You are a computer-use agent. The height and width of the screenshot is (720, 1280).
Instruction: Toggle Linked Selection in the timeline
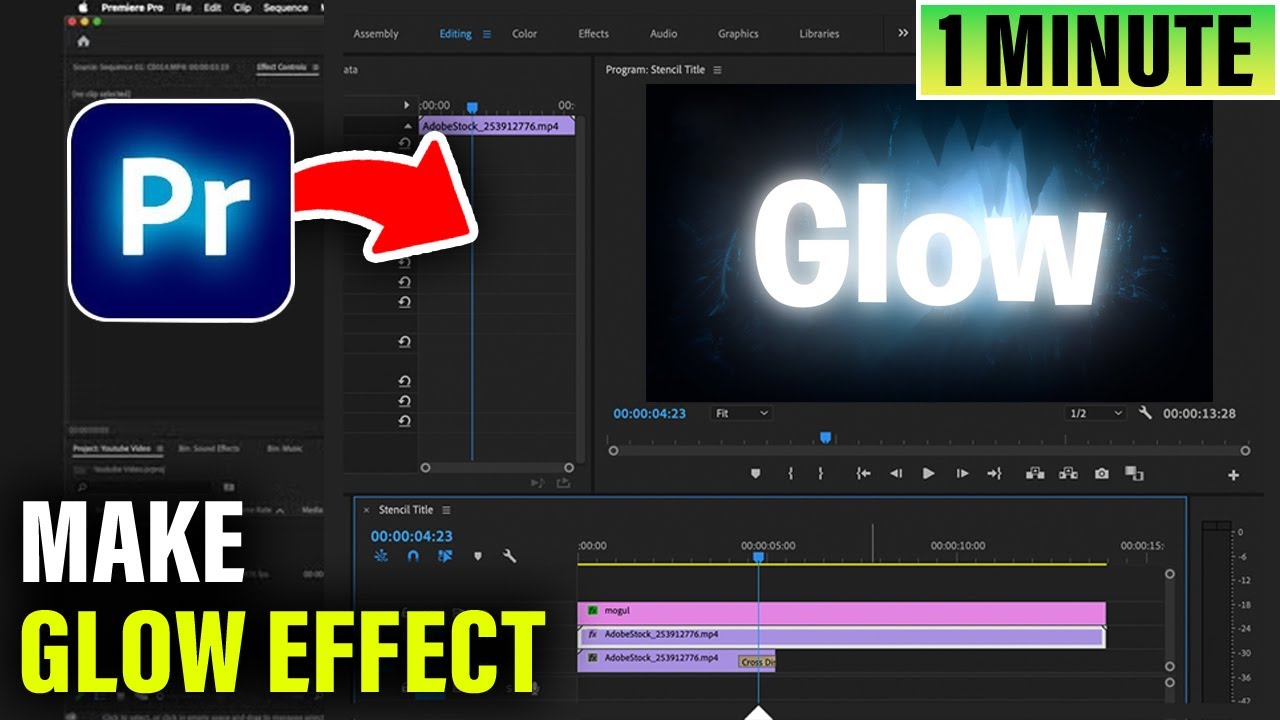(x=445, y=556)
